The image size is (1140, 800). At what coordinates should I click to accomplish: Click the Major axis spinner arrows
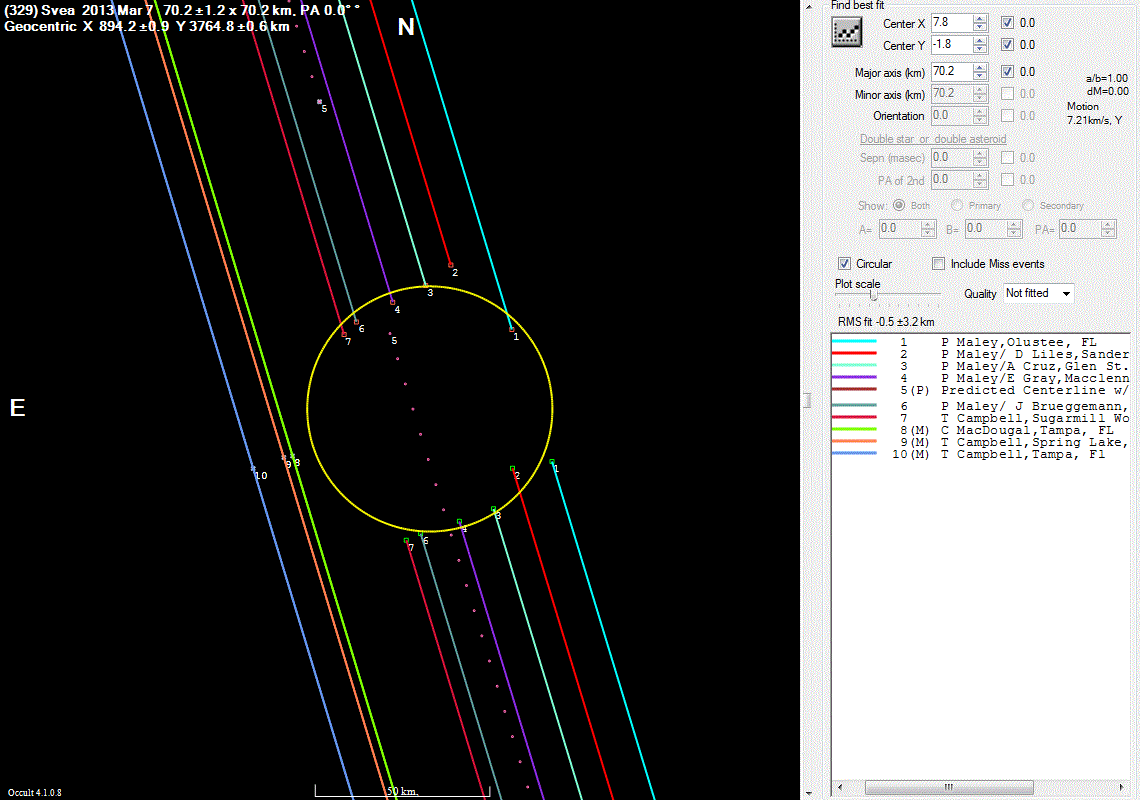point(980,71)
